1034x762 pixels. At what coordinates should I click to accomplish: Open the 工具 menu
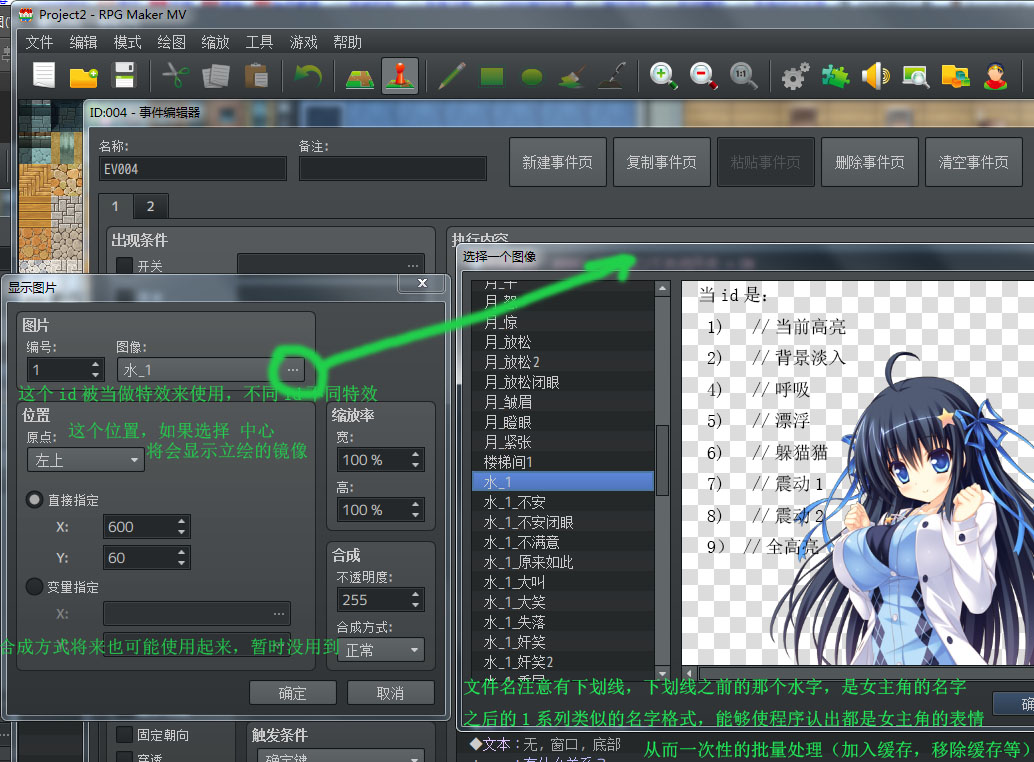[x=259, y=42]
